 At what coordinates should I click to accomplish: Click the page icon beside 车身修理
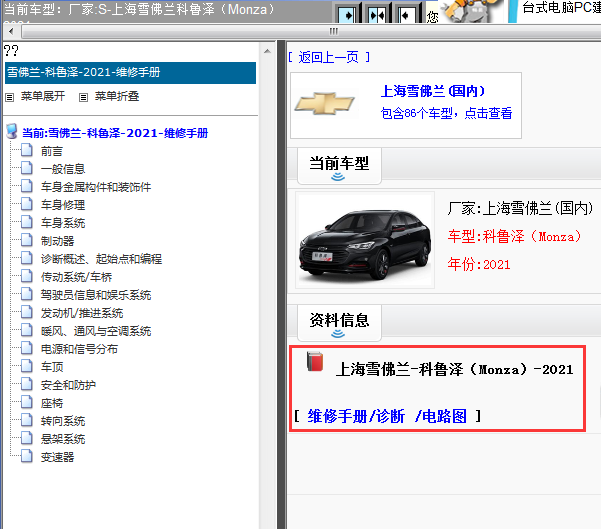26,204
